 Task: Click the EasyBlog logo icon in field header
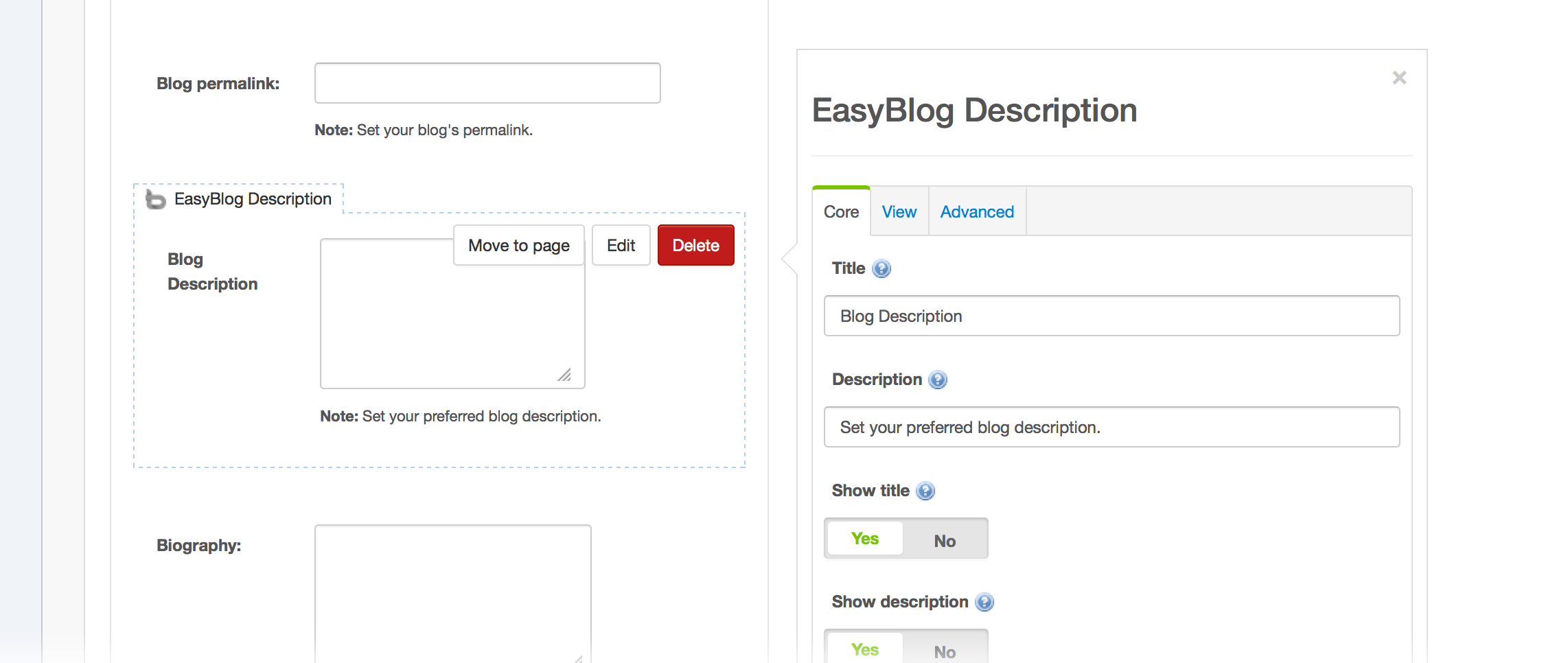coord(156,200)
